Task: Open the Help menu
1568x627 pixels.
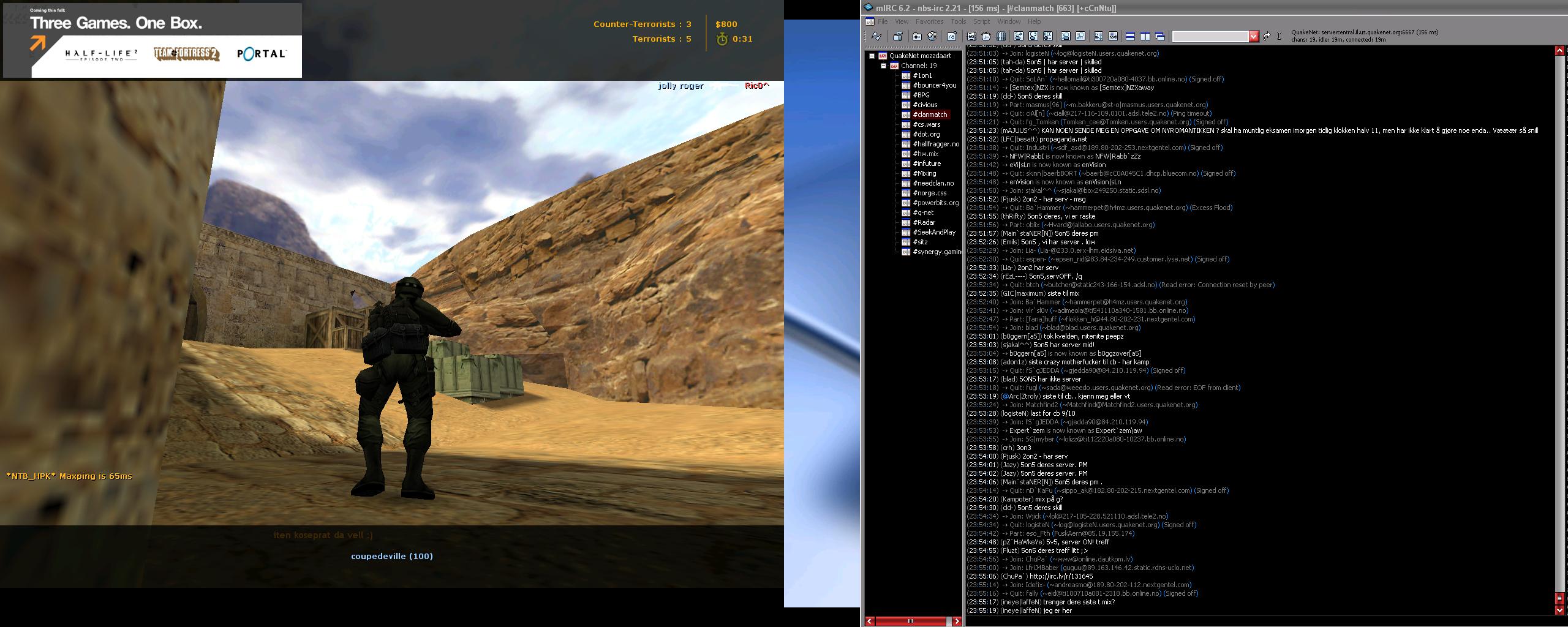Action: 1035,21
